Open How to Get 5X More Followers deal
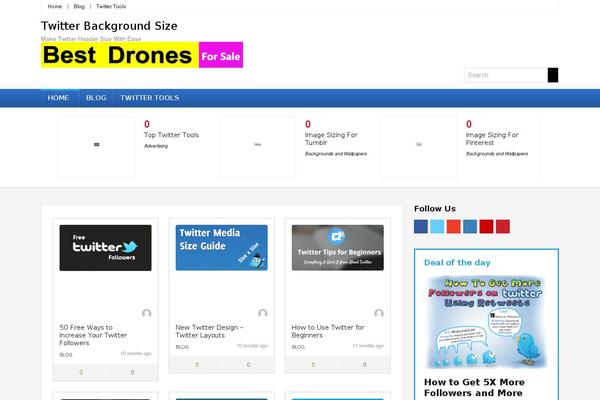The image size is (600, 400). tap(474, 387)
